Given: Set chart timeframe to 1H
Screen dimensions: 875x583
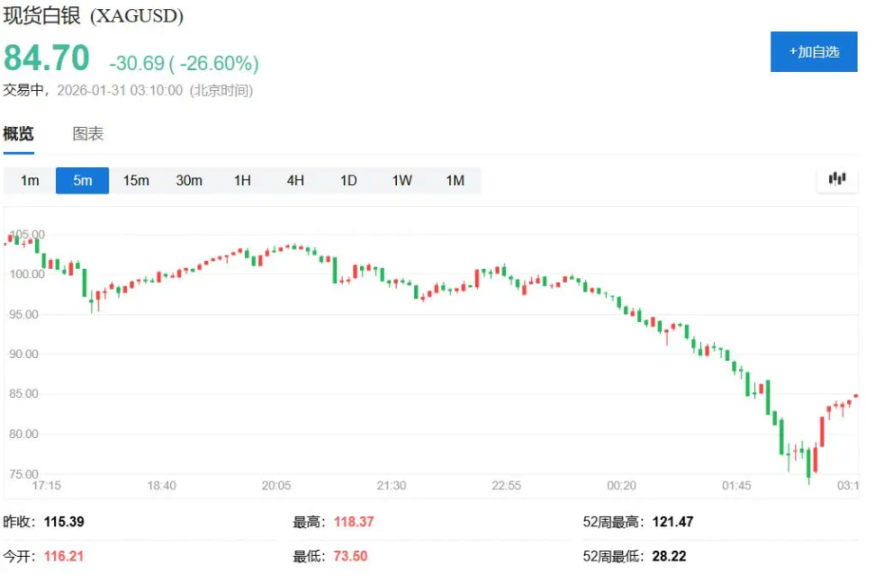Looking at the screenshot, I should coord(242,181).
